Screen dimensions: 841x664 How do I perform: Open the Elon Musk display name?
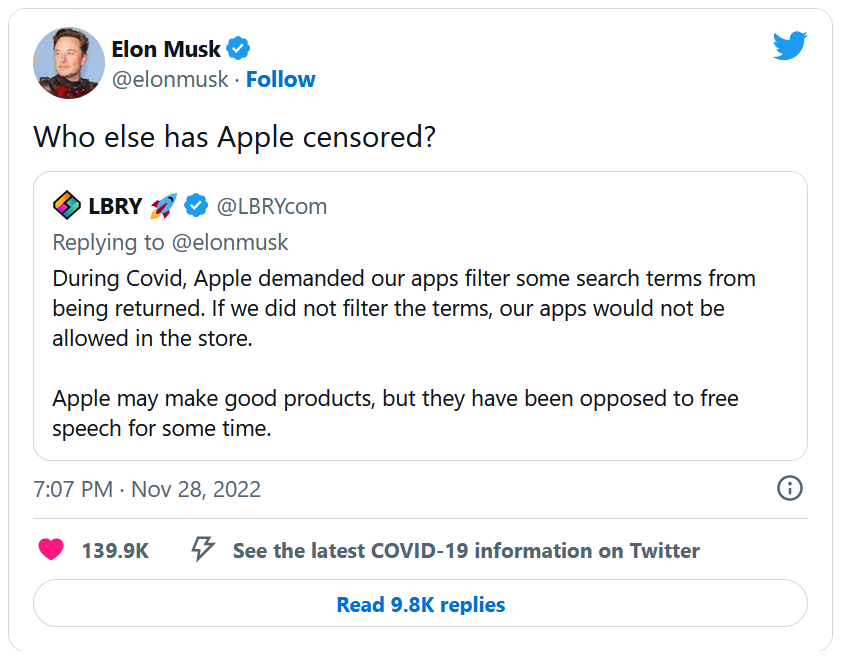tap(167, 48)
